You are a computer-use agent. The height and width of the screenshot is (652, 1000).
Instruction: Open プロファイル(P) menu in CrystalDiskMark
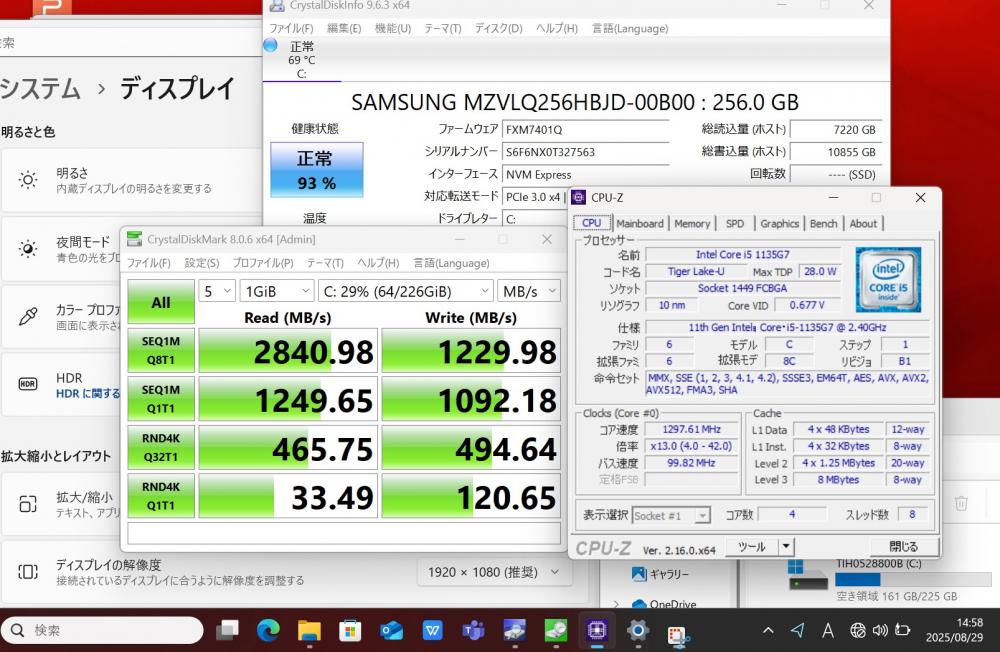click(x=263, y=263)
